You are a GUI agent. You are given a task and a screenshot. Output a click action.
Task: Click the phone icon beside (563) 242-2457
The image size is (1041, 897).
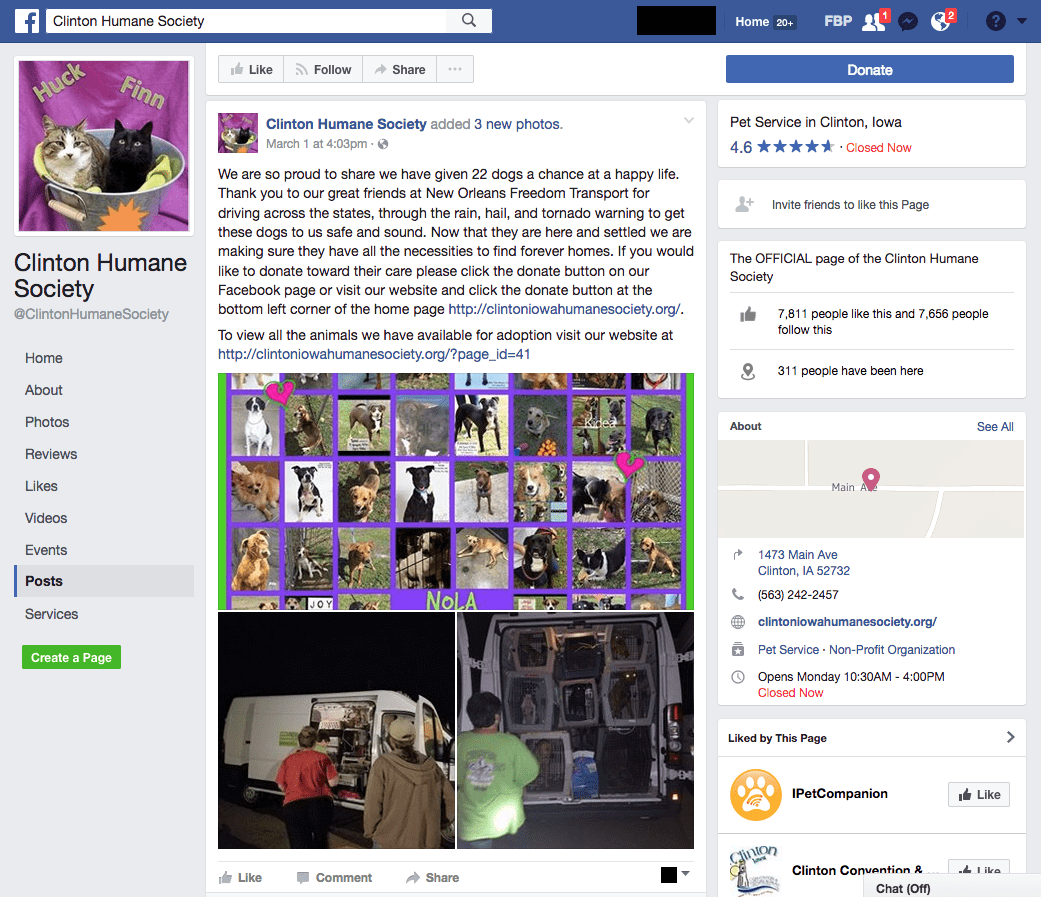(x=738, y=594)
